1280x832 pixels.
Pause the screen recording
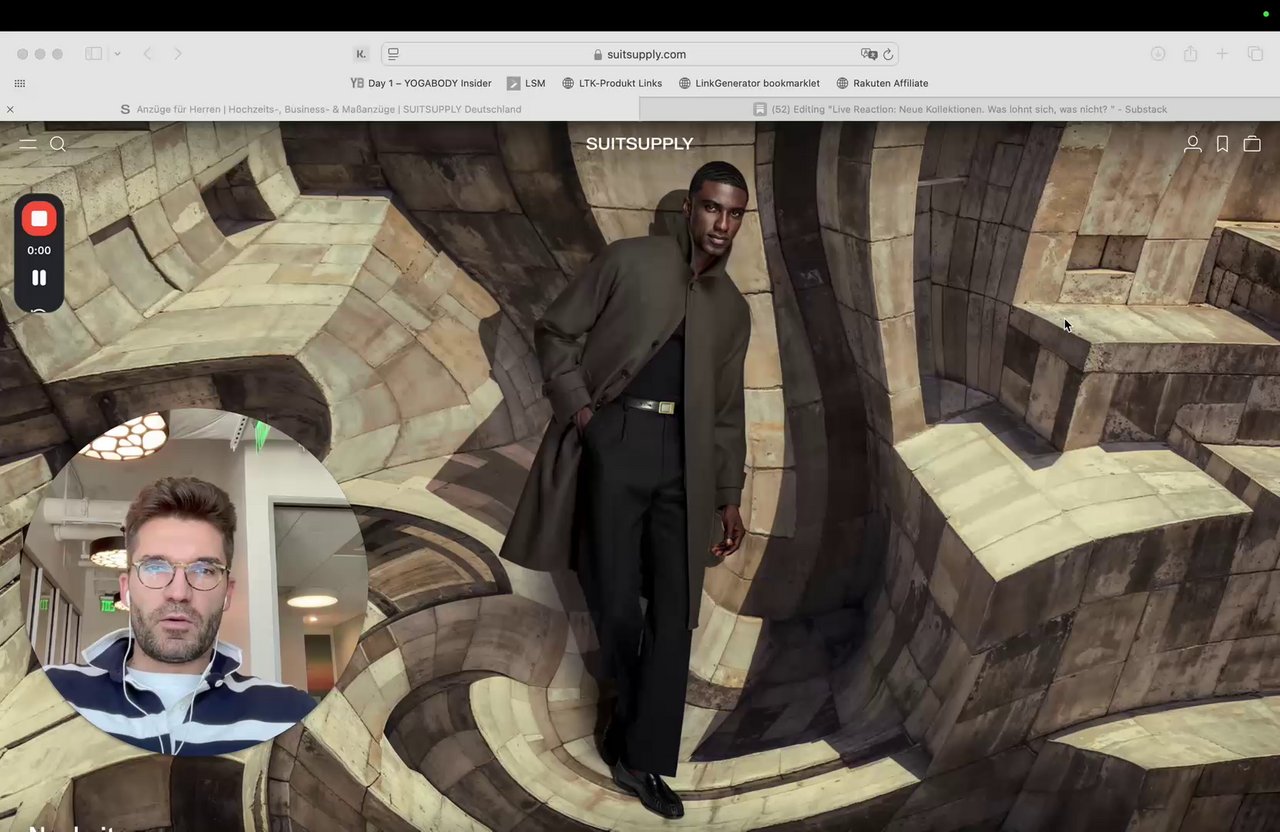tap(39, 278)
